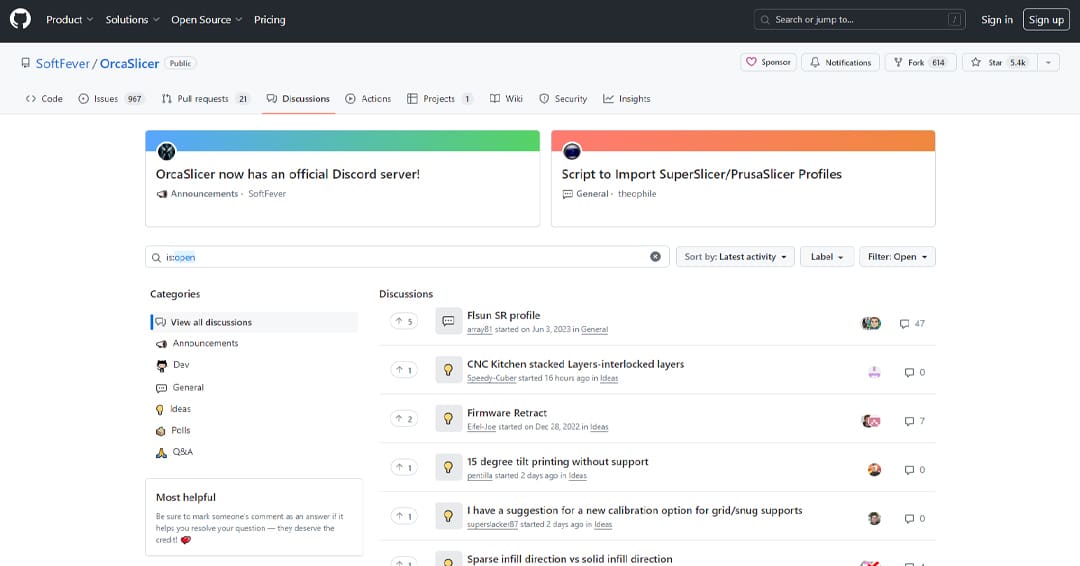Open the Pricing page
The height and width of the screenshot is (566, 1080).
coord(269,20)
